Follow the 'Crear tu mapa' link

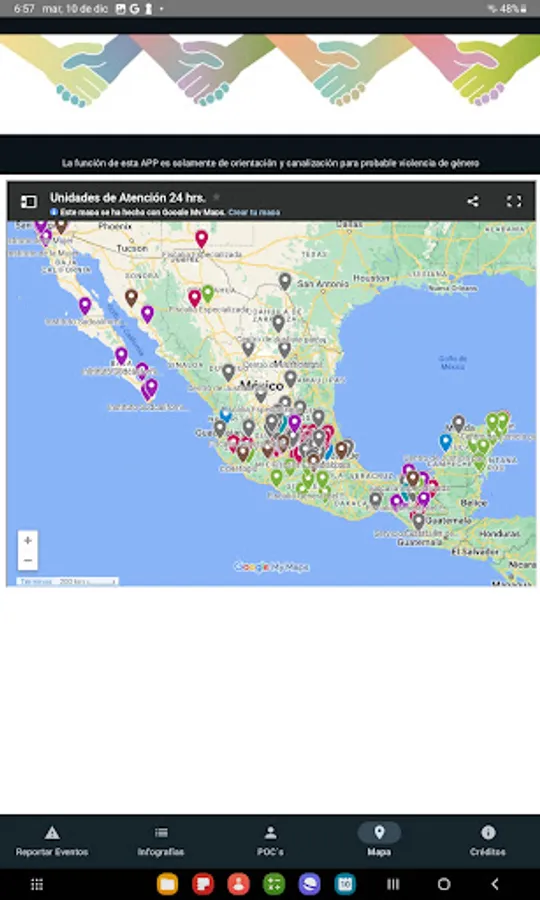[254, 212]
